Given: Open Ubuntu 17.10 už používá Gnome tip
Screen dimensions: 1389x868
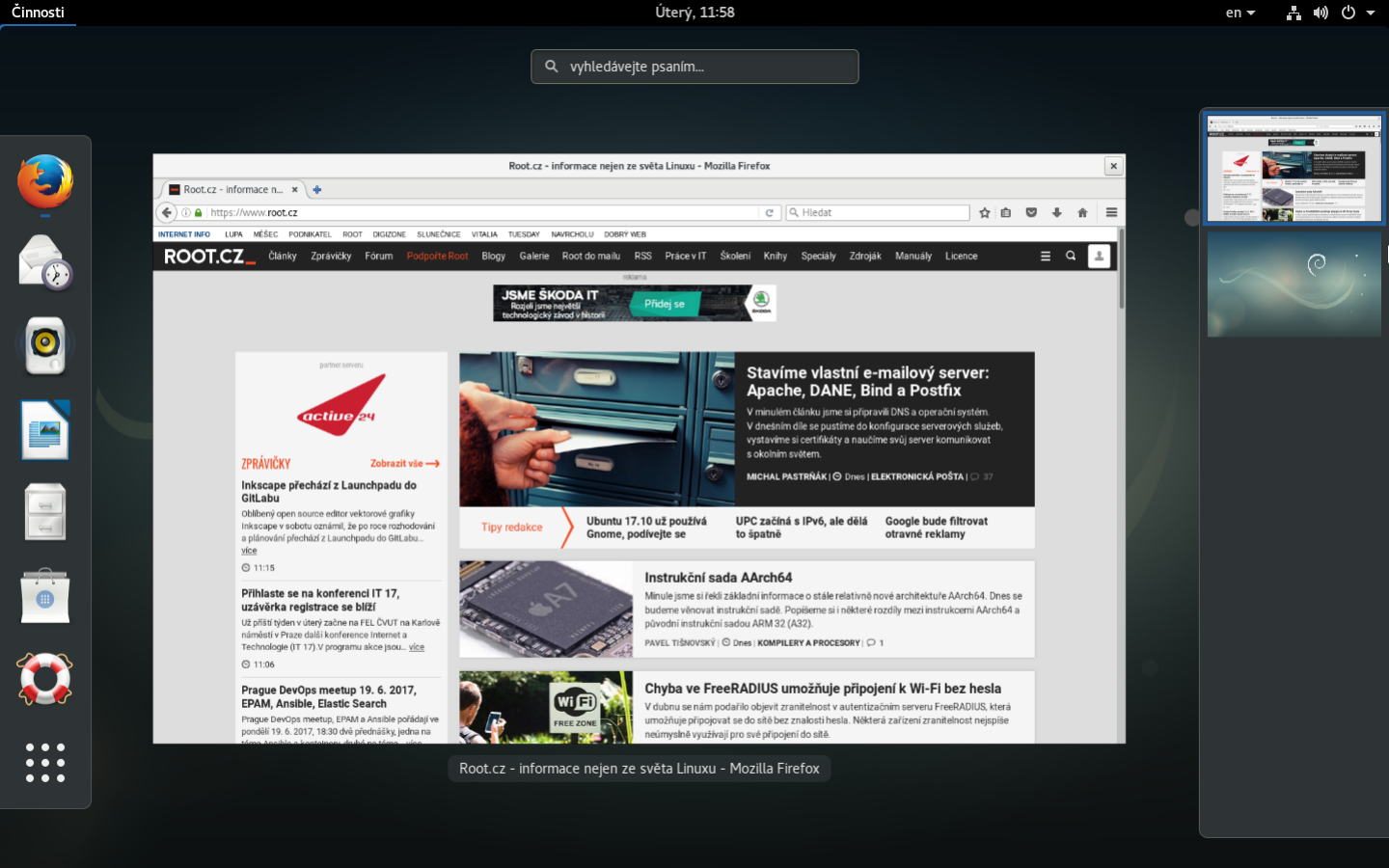Looking at the screenshot, I should (x=646, y=528).
